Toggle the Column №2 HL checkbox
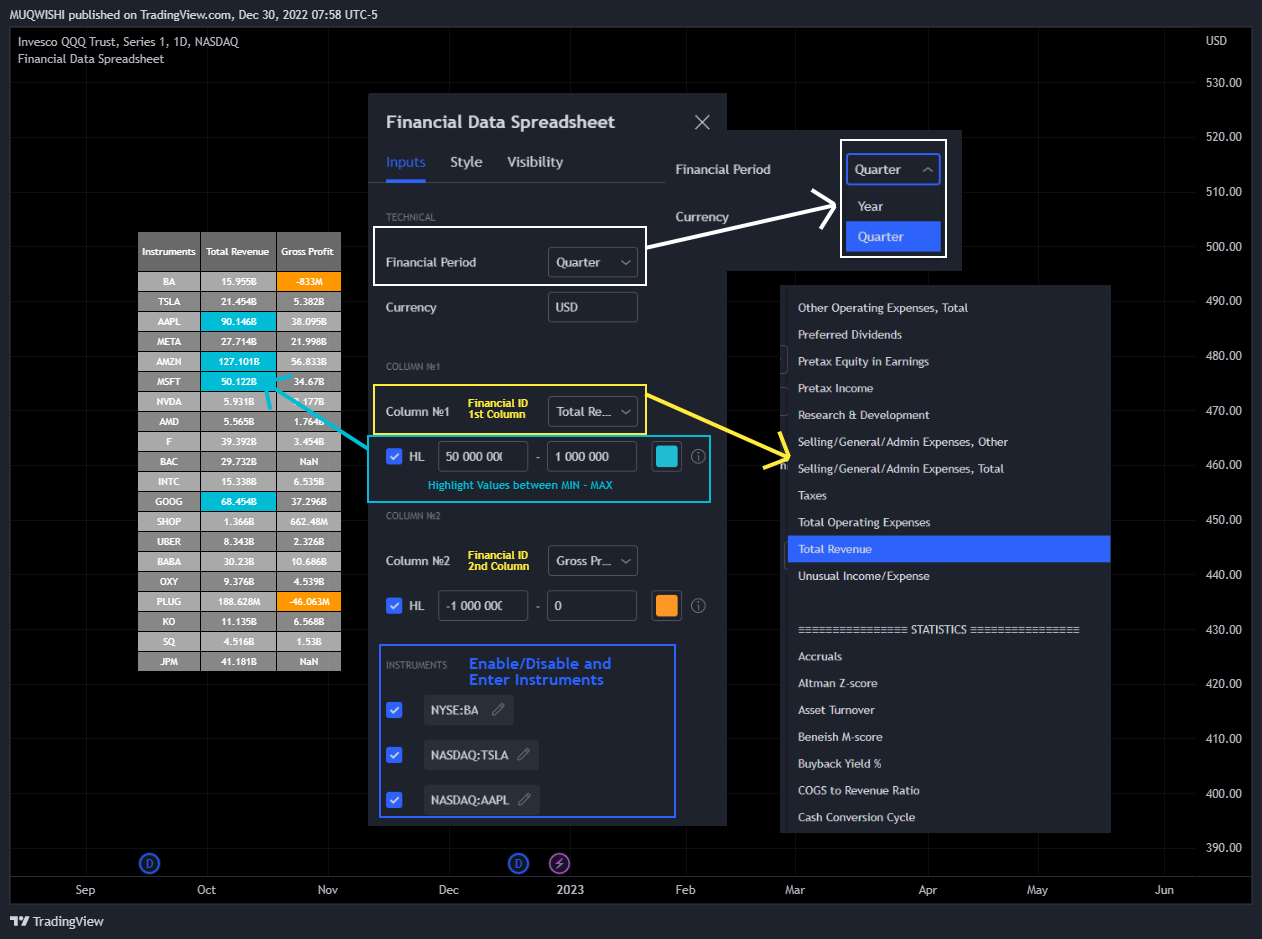The image size is (1262, 939). (394, 605)
